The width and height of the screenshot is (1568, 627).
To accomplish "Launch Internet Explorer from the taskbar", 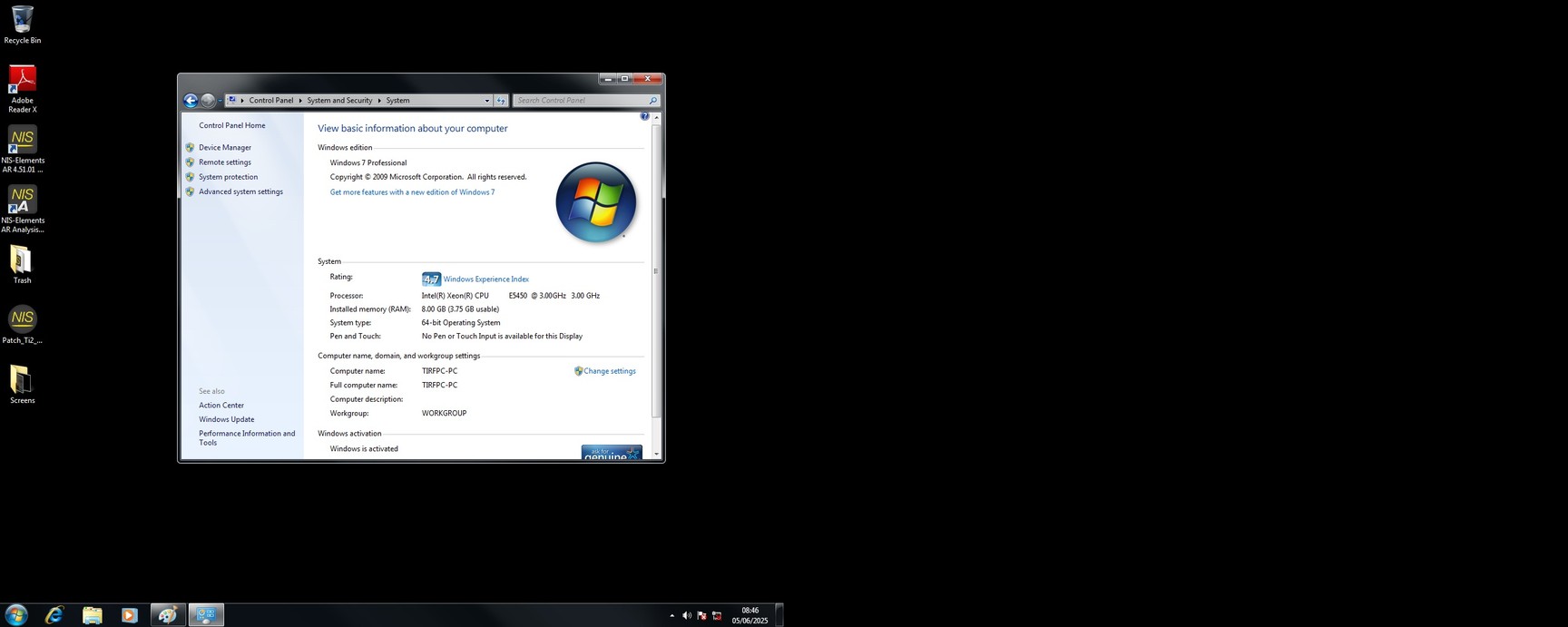I will pos(54,614).
